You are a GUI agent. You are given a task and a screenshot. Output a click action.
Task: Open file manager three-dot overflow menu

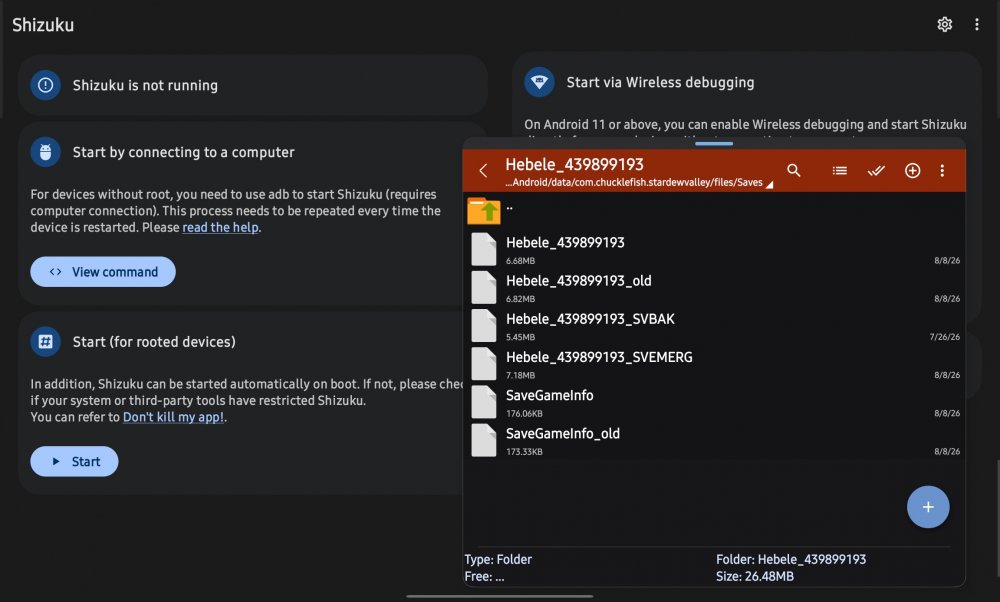pyautogui.click(x=942, y=170)
